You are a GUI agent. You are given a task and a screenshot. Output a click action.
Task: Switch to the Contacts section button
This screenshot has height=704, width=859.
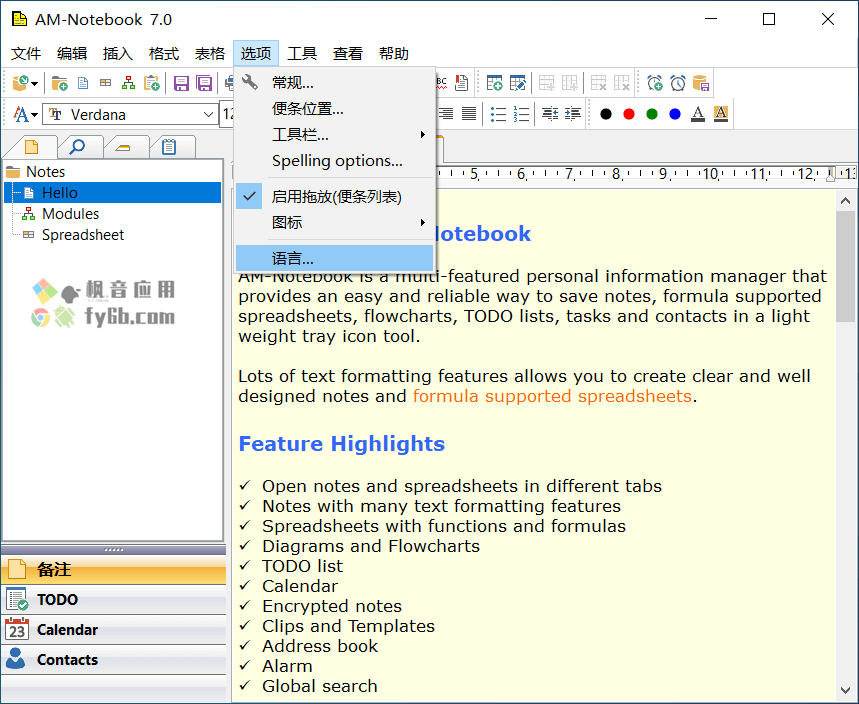113,660
